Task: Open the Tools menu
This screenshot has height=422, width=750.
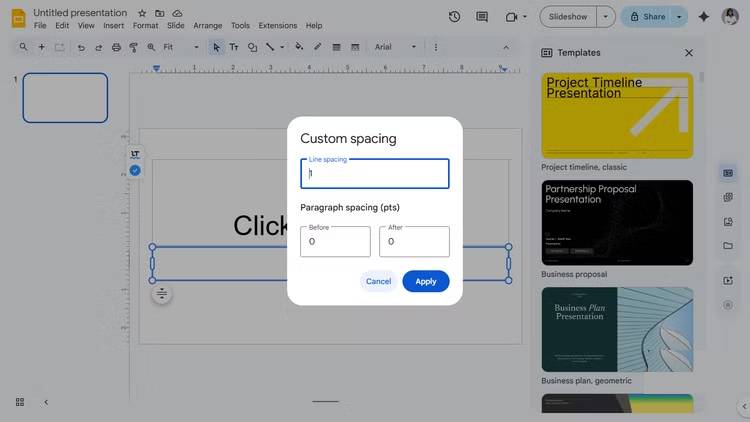Action: [240, 25]
